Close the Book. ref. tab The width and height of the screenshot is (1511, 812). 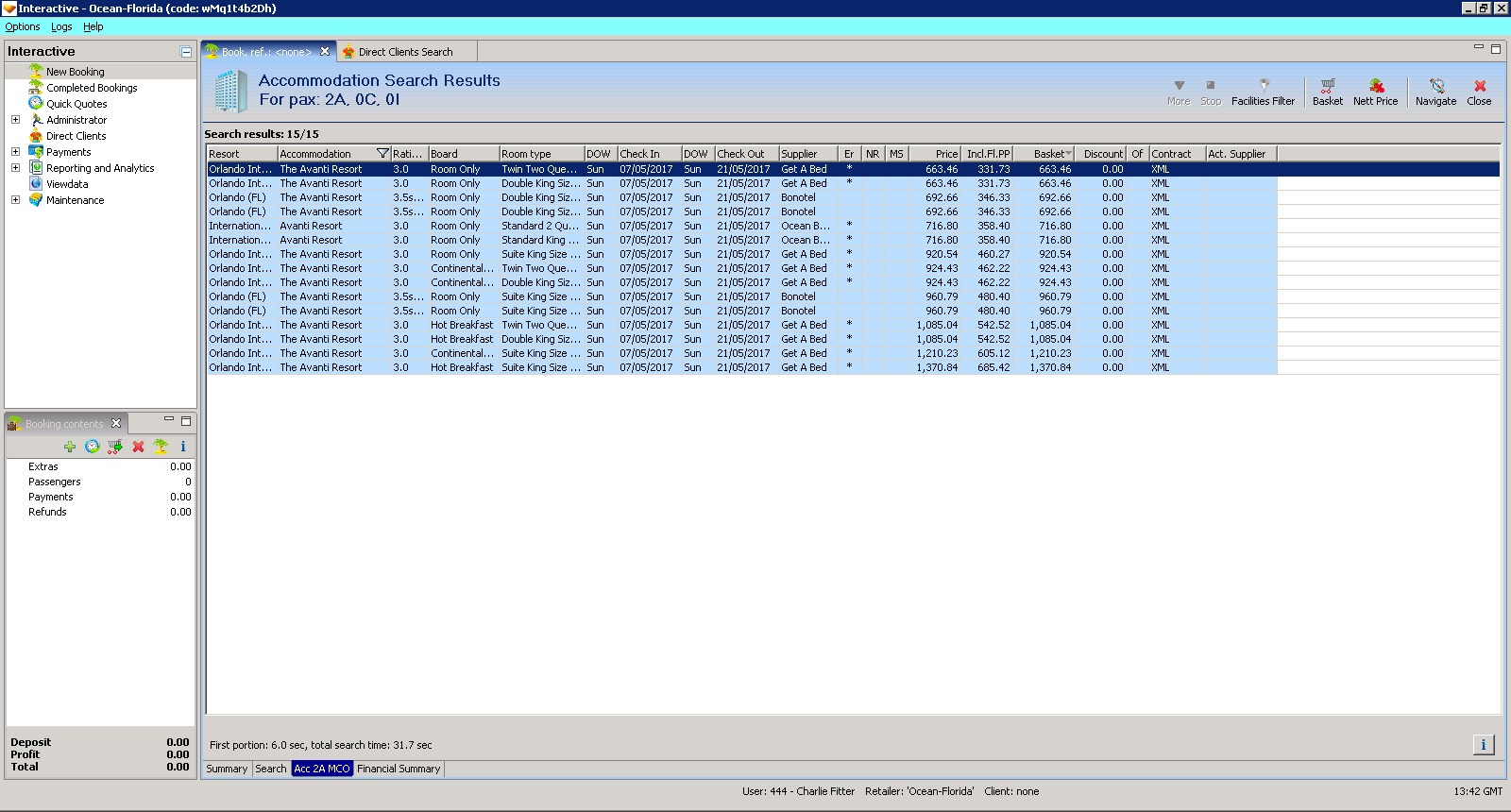pos(325,51)
